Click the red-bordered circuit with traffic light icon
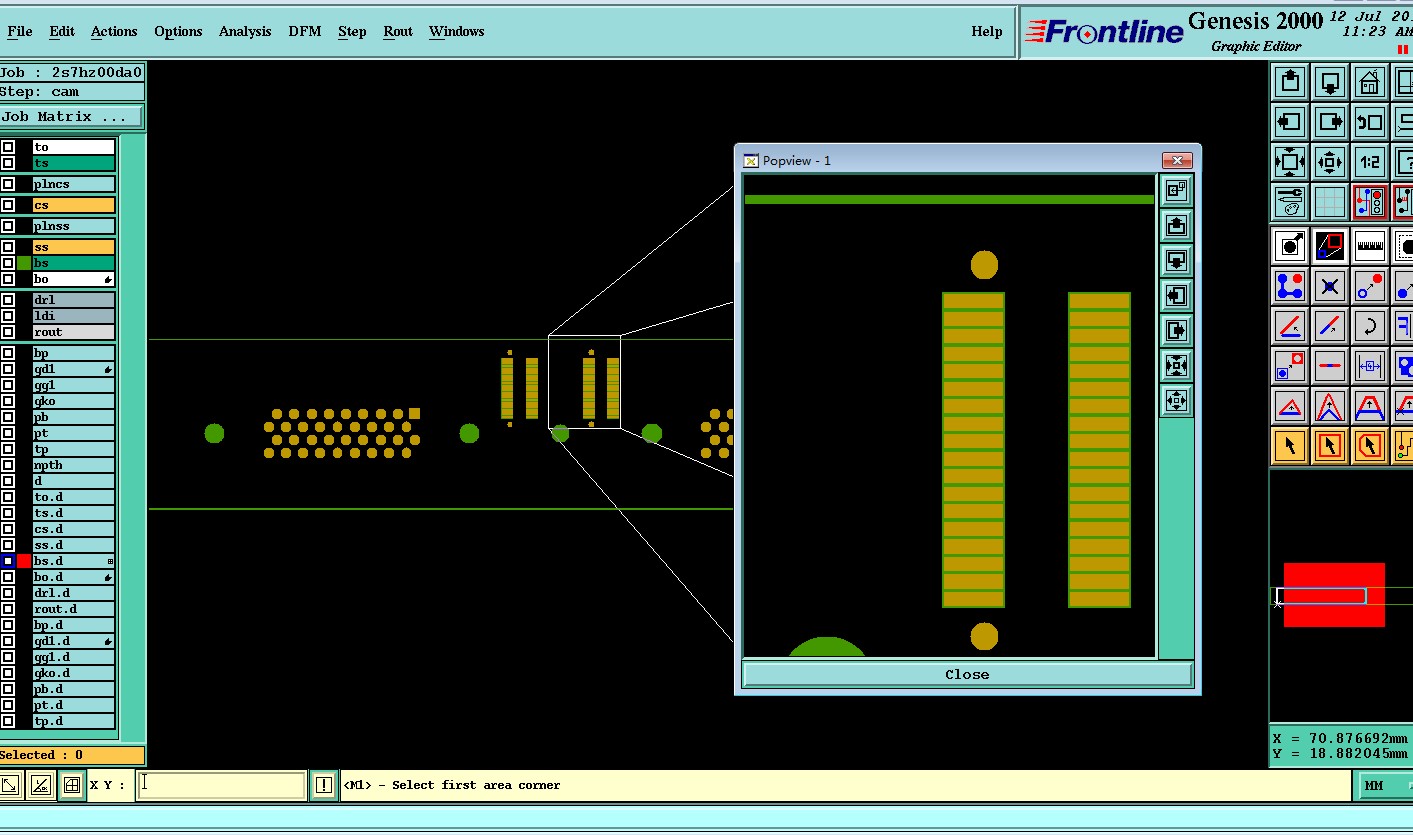Viewport: 1413px width, 835px height. point(1369,202)
